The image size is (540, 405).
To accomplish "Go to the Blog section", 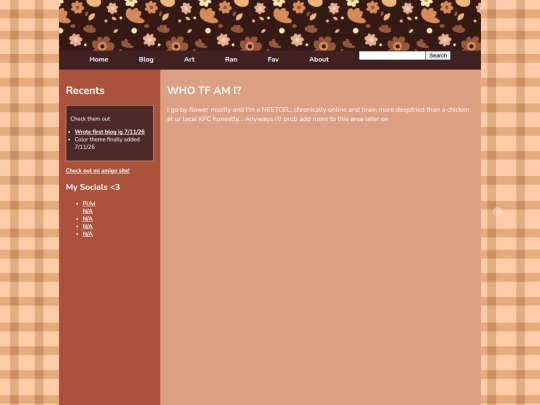I will 146,60.
